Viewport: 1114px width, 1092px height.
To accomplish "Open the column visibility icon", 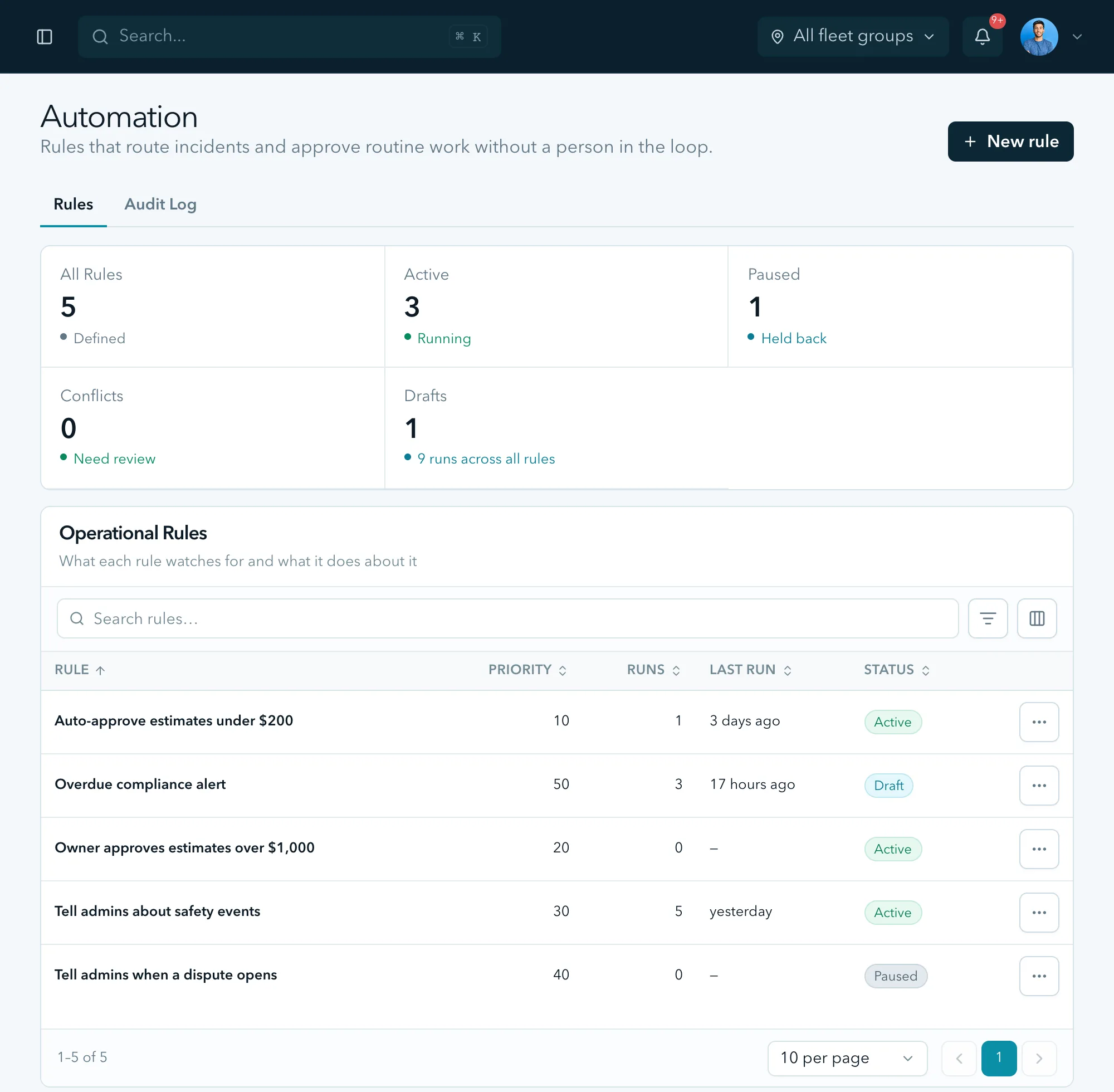I will 1037,618.
